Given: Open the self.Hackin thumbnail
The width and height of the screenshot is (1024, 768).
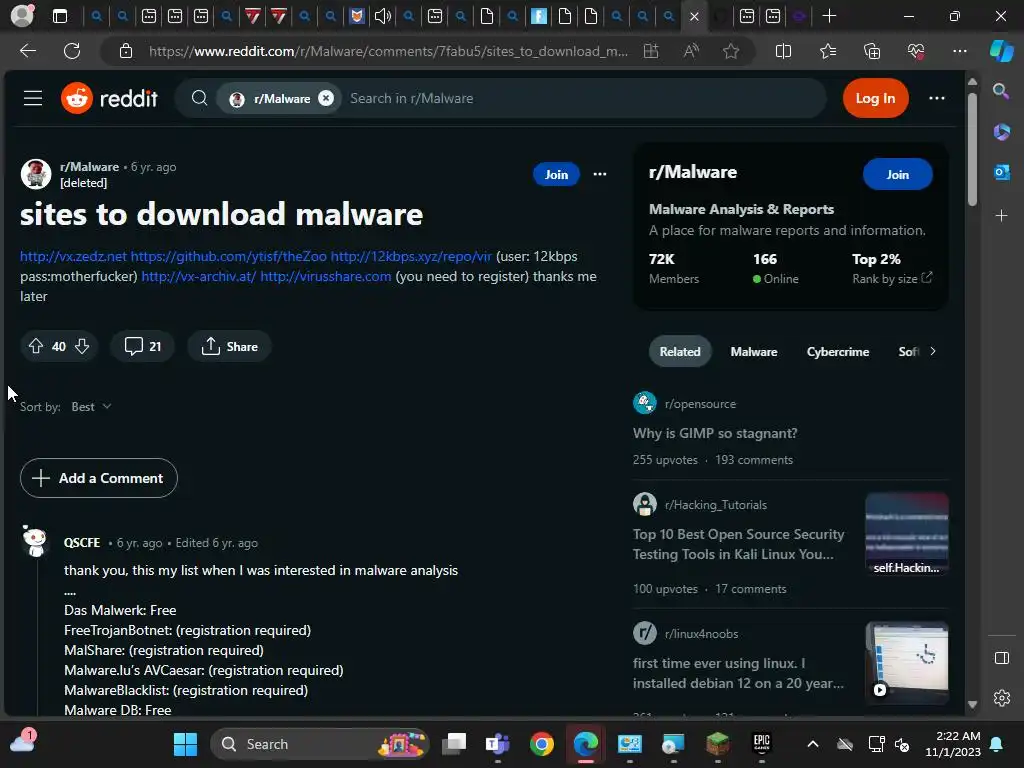Looking at the screenshot, I should pos(906,534).
